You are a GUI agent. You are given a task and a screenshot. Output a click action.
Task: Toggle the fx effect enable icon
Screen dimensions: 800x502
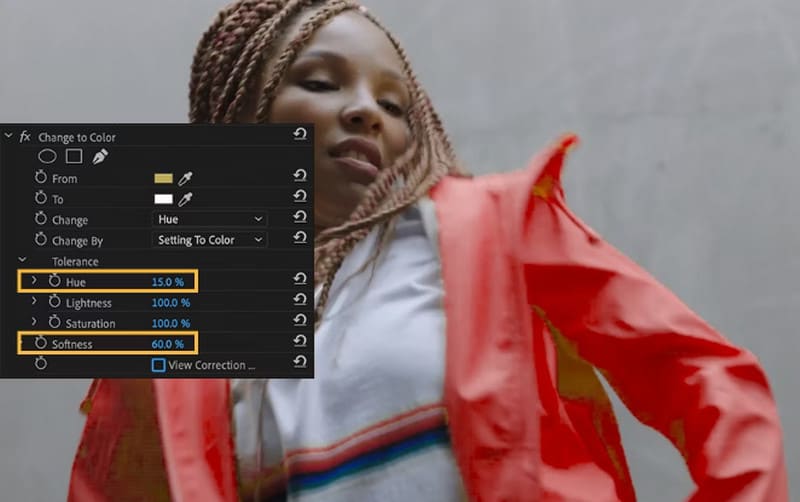[x=26, y=136]
